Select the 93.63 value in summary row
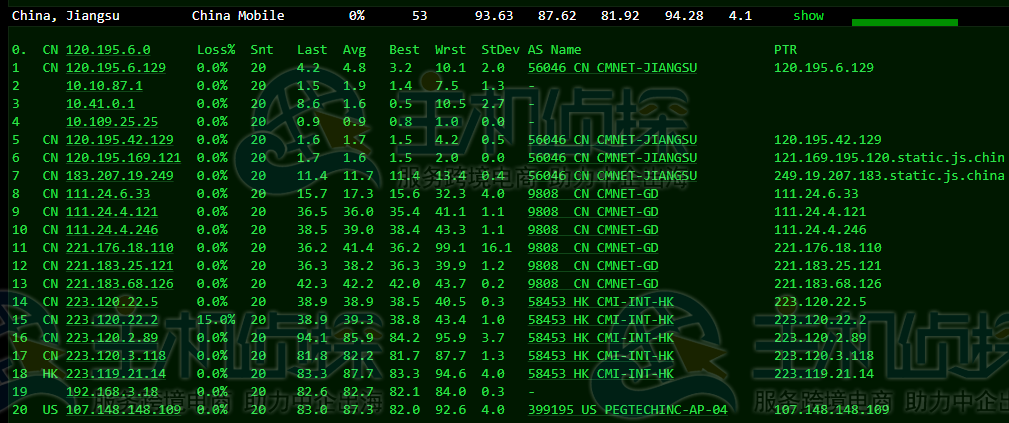This screenshot has width=1009, height=423. [x=494, y=16]
